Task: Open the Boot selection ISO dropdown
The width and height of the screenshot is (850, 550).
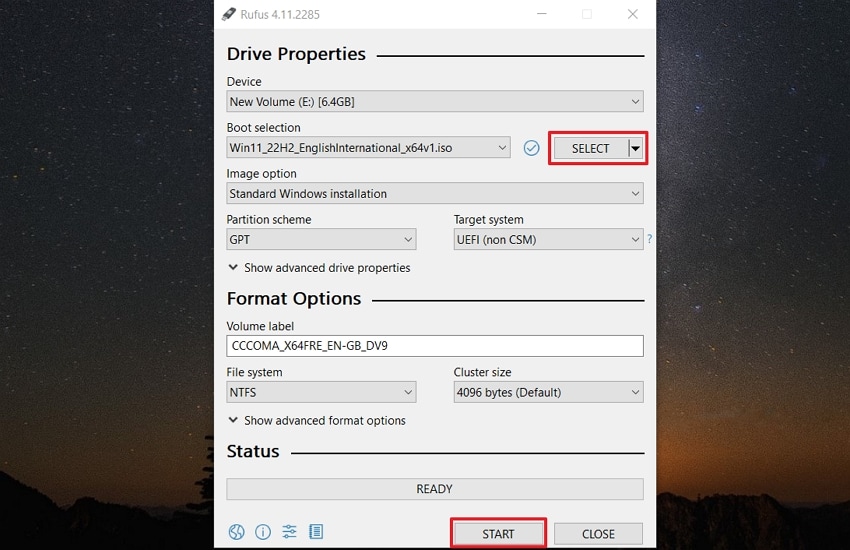Action: click(368, 148)
